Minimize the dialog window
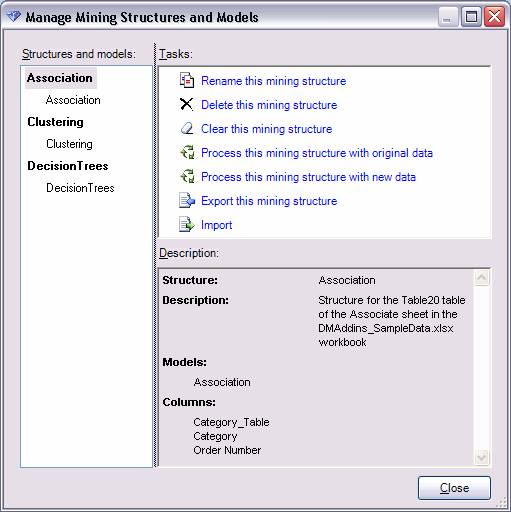Image resolution: width=511 pixels, height=512 pixels. click(447, 17)
